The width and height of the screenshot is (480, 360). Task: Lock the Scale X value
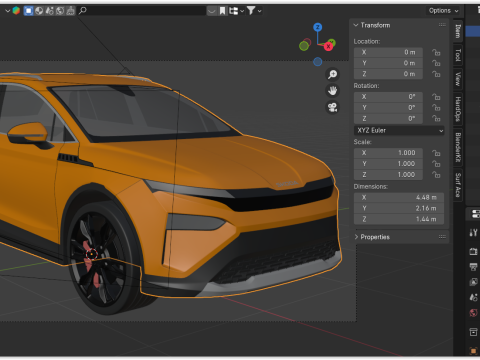click(x=436, y=153)
